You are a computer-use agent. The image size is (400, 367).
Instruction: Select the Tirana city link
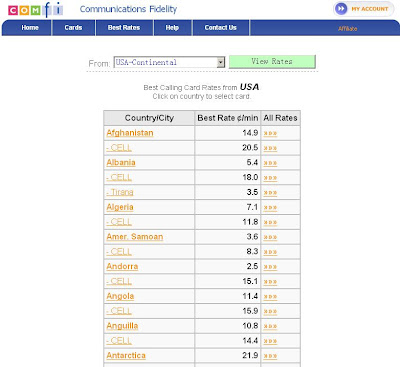tap(120, 192)
